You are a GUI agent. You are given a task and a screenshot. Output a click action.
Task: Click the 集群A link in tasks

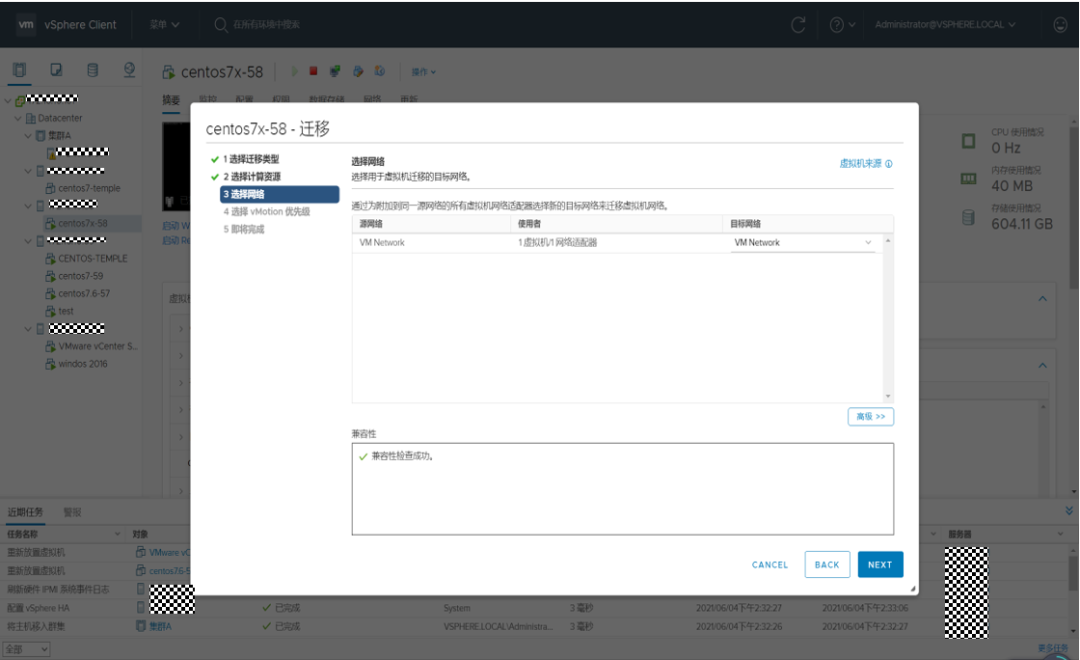point(160,626)
